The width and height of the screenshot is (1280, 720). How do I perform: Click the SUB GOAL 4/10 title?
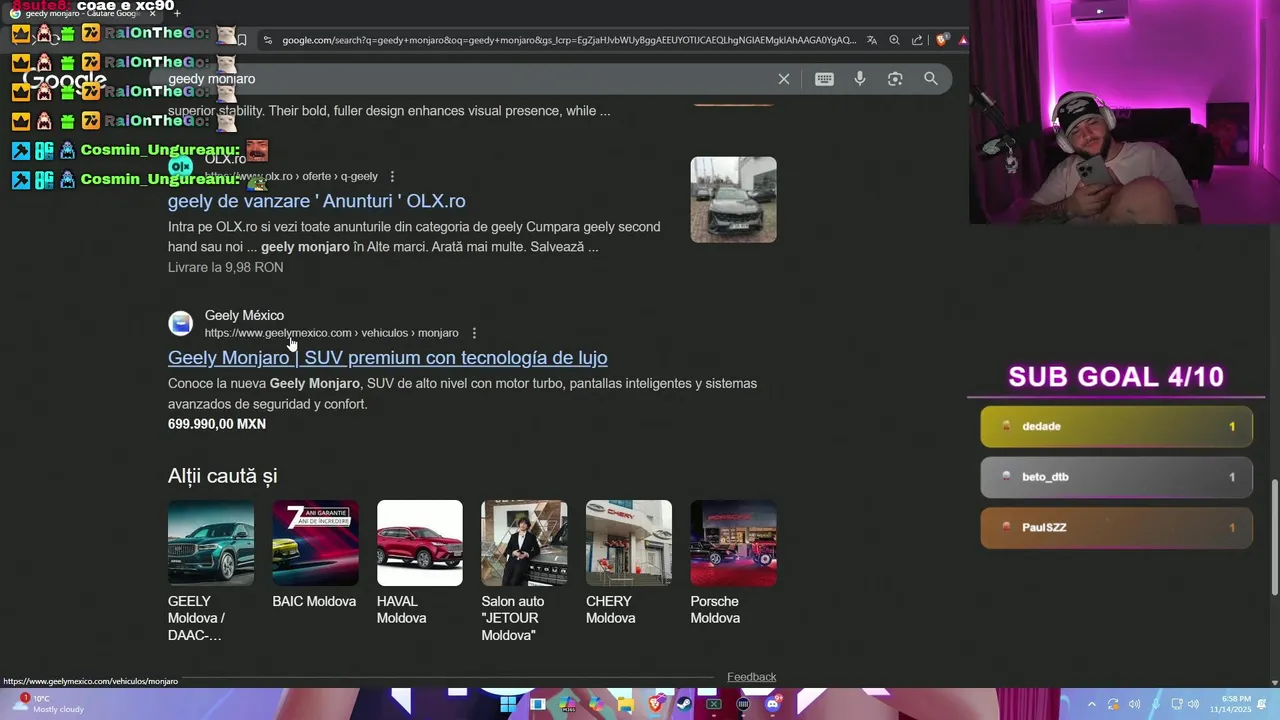(1116, 377)
